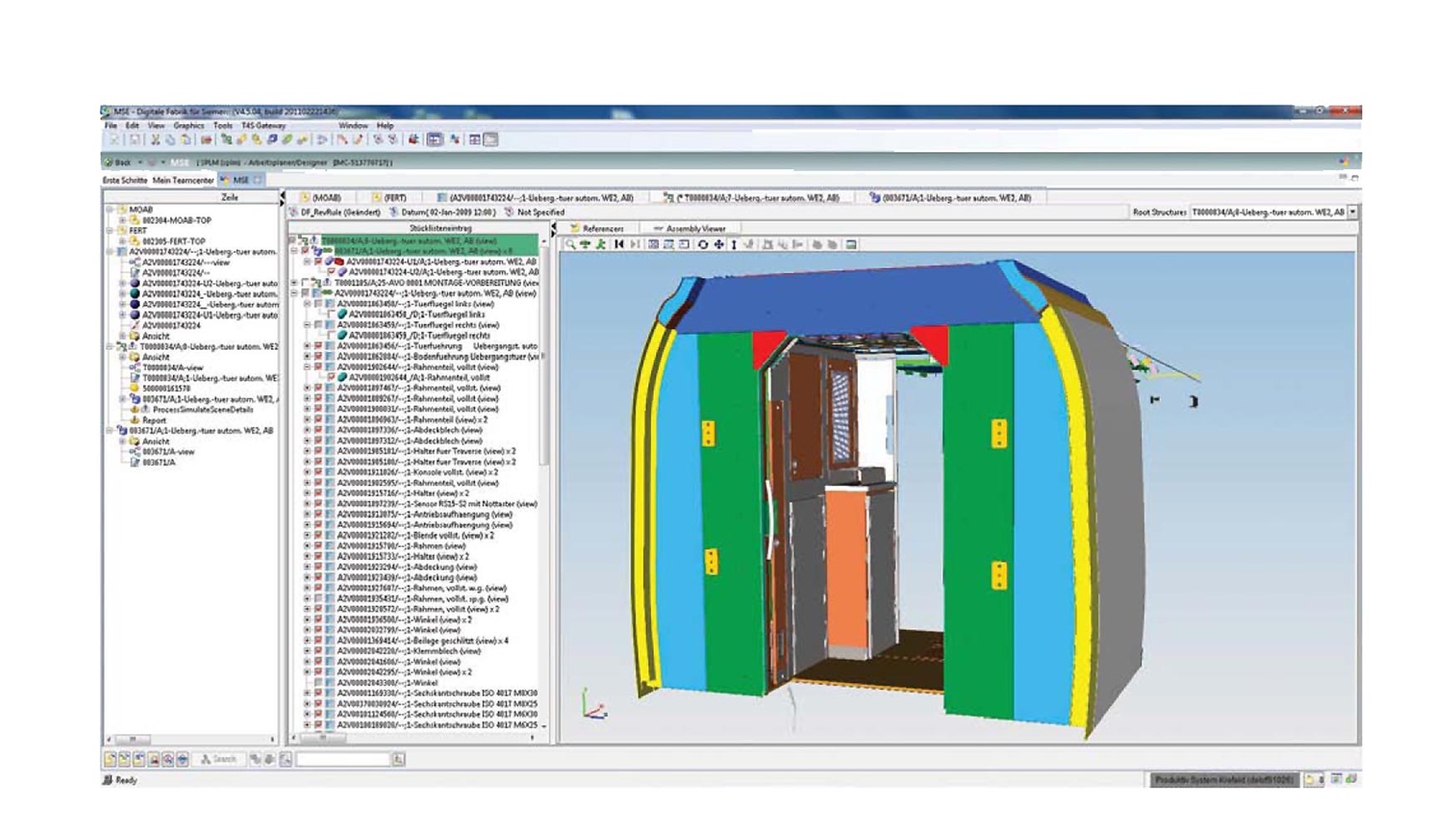Click the fit-view frame icon in viewer toolbar
Image resolution: width=1456 pixels, height=832 pixels.
[x=654, y=245]
